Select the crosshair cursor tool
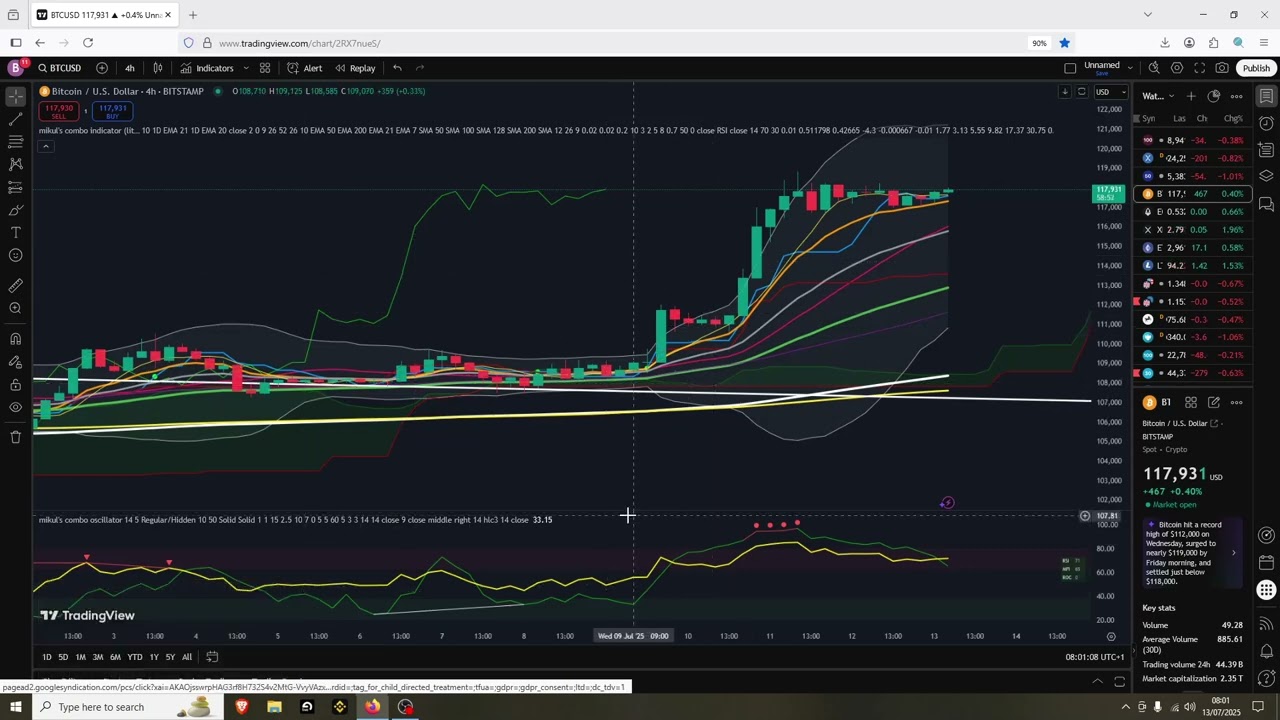Image resolution: width=1280 pixels, height=720 pixels. 15,96
